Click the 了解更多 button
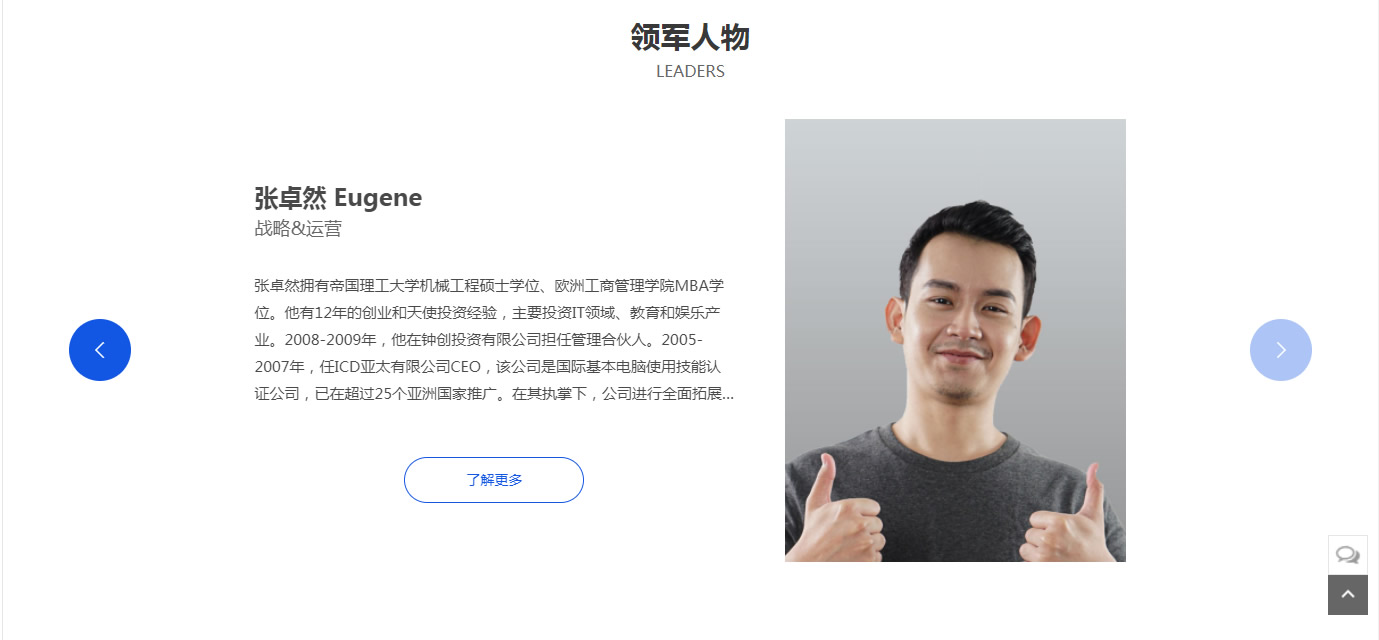Image resolution: width=1379 pixels, height=640 pixels. click(494, 480)
